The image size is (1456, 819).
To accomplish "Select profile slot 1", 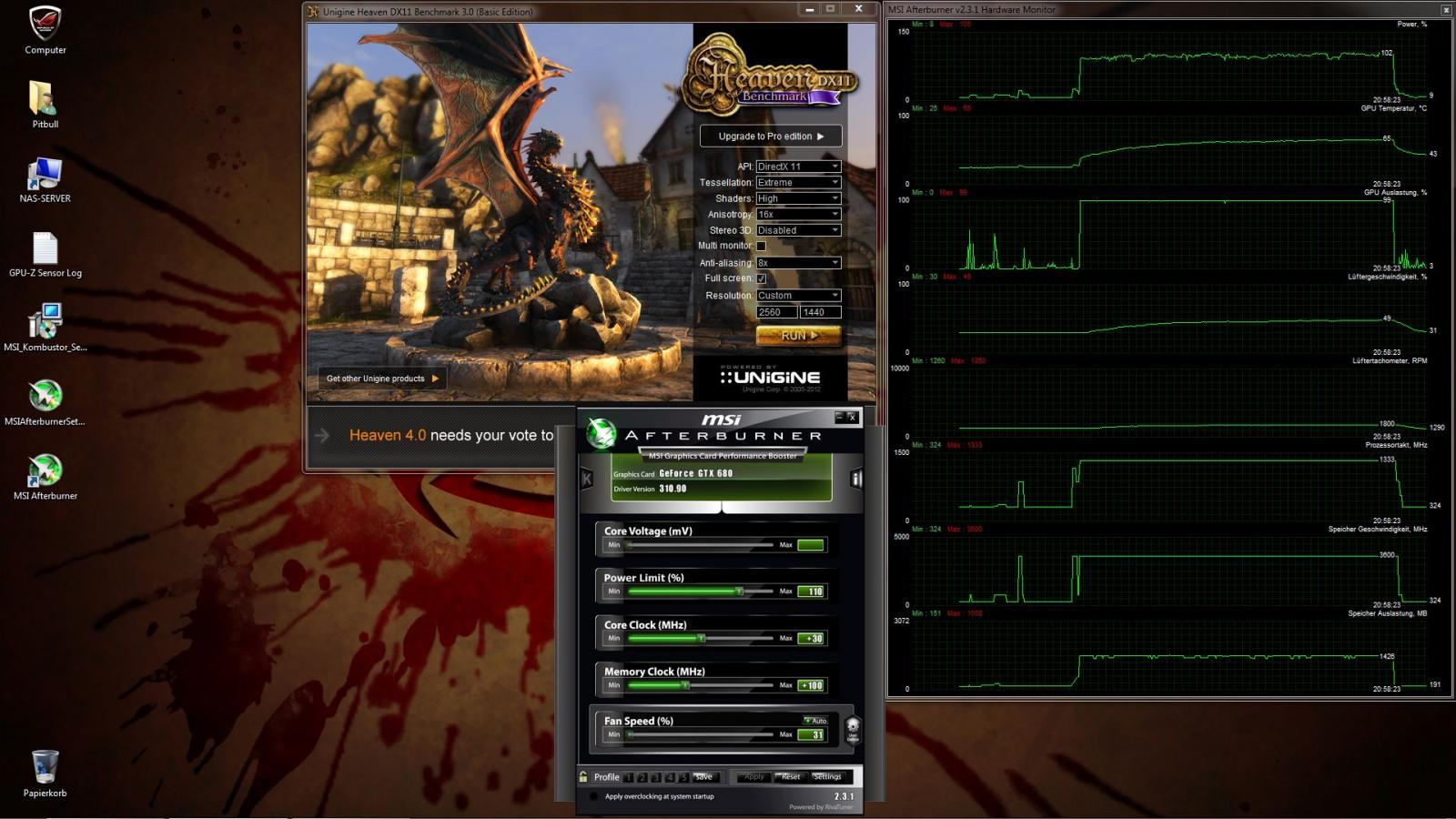I will (x=628, y=777).
